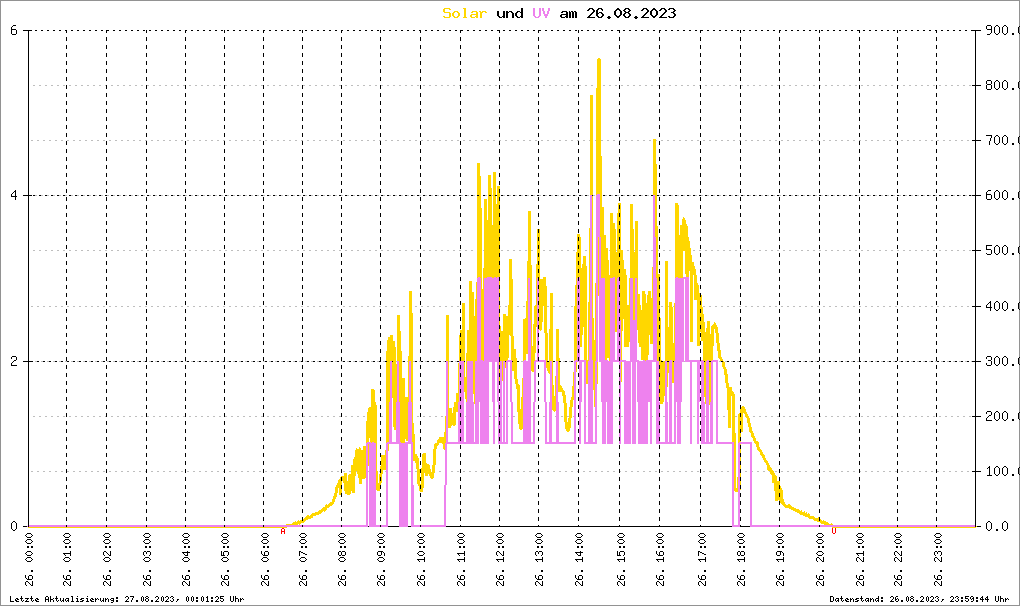Click the "Letzte Aktualisierung" timestamp text
The height and width of the screenshot is (606, 1020).
click(126, 598)
